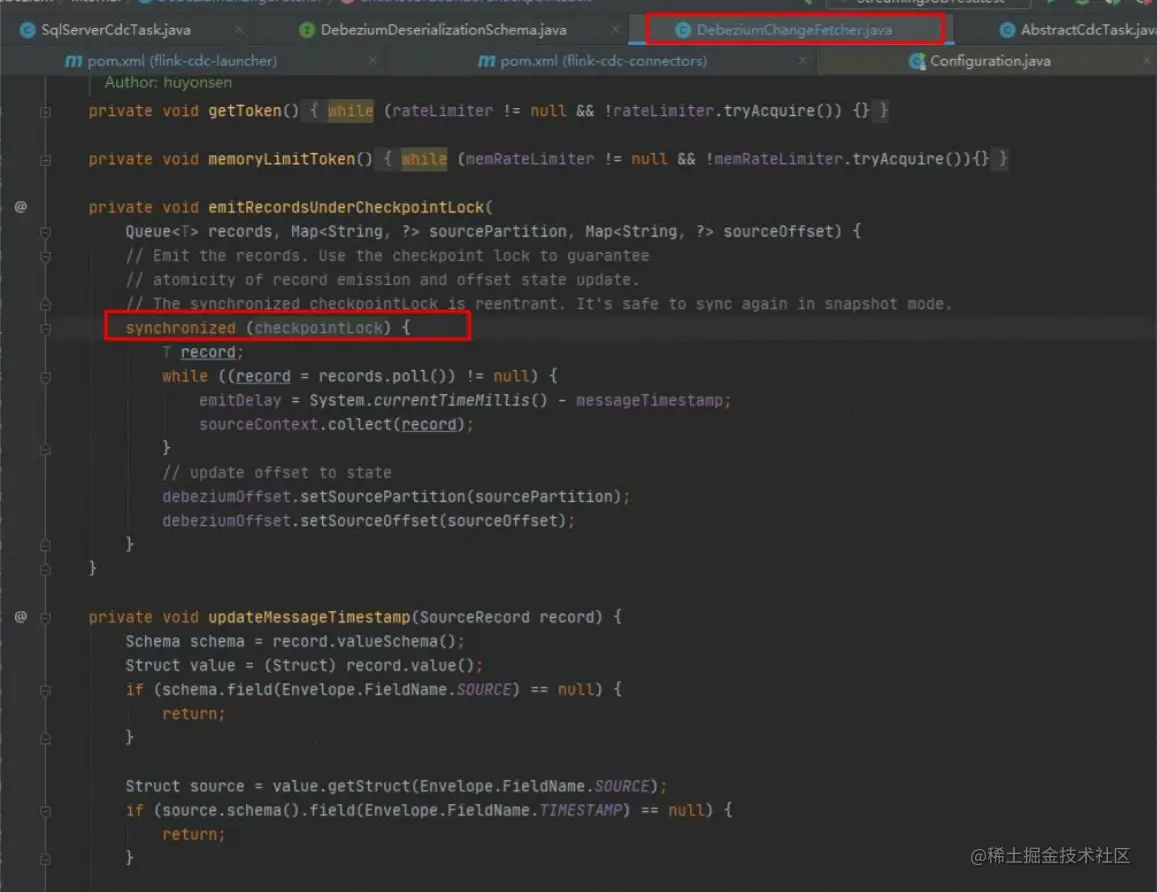Viewport: 1157px width, 892px height.
Task: Collapse the comment block starting '// Emit the records'
Action: [45, 256]
